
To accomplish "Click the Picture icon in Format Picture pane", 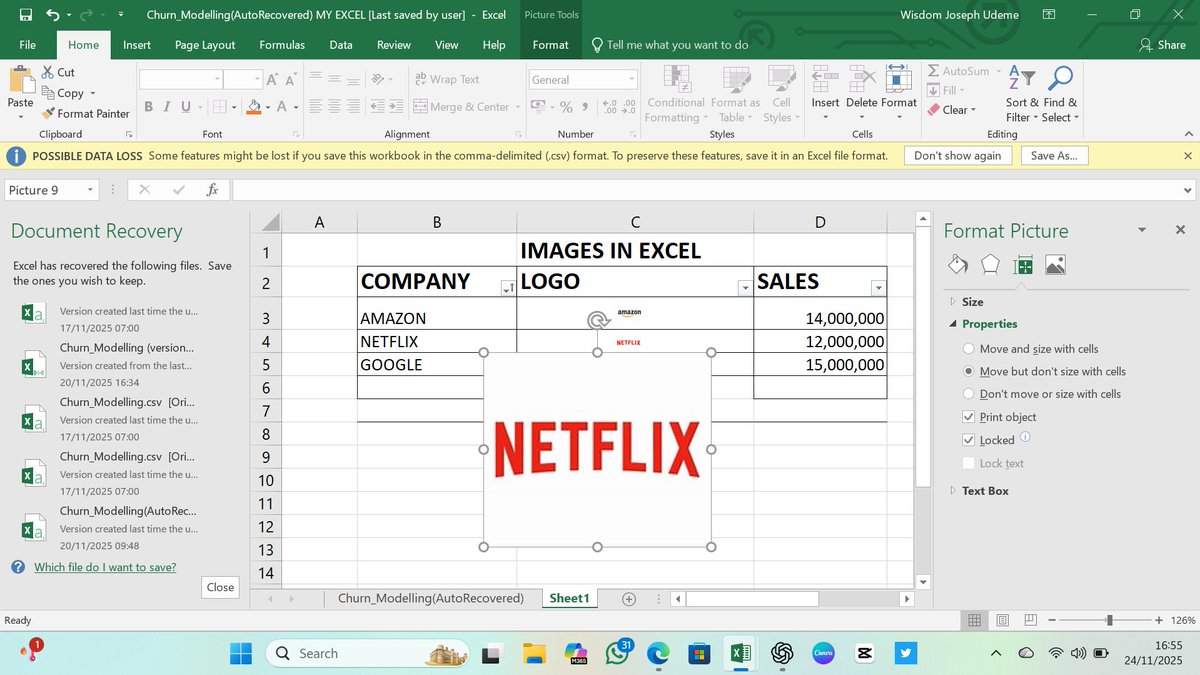I will coord(1054,264).
